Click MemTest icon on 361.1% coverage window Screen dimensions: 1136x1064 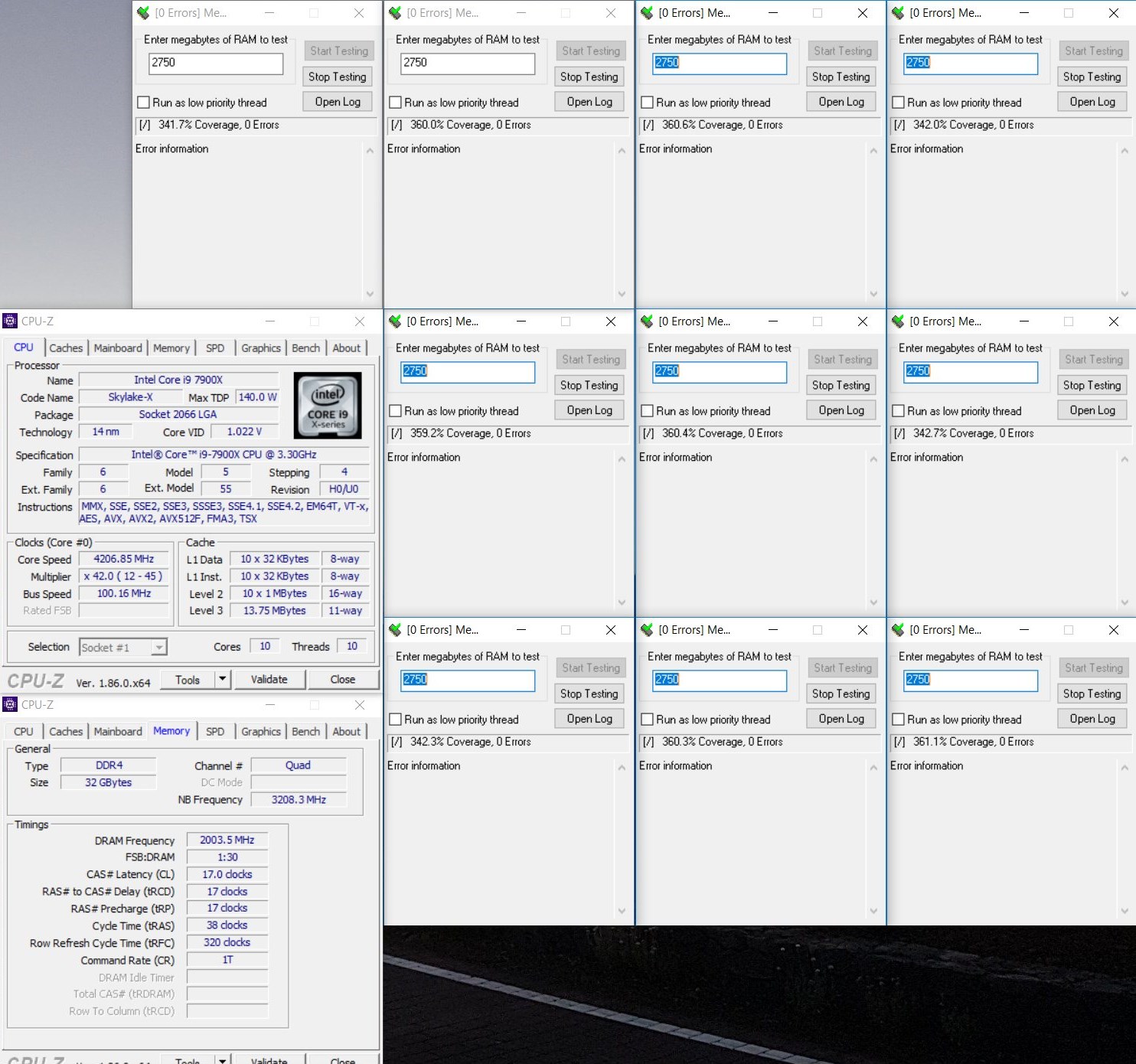click(897, 629)
